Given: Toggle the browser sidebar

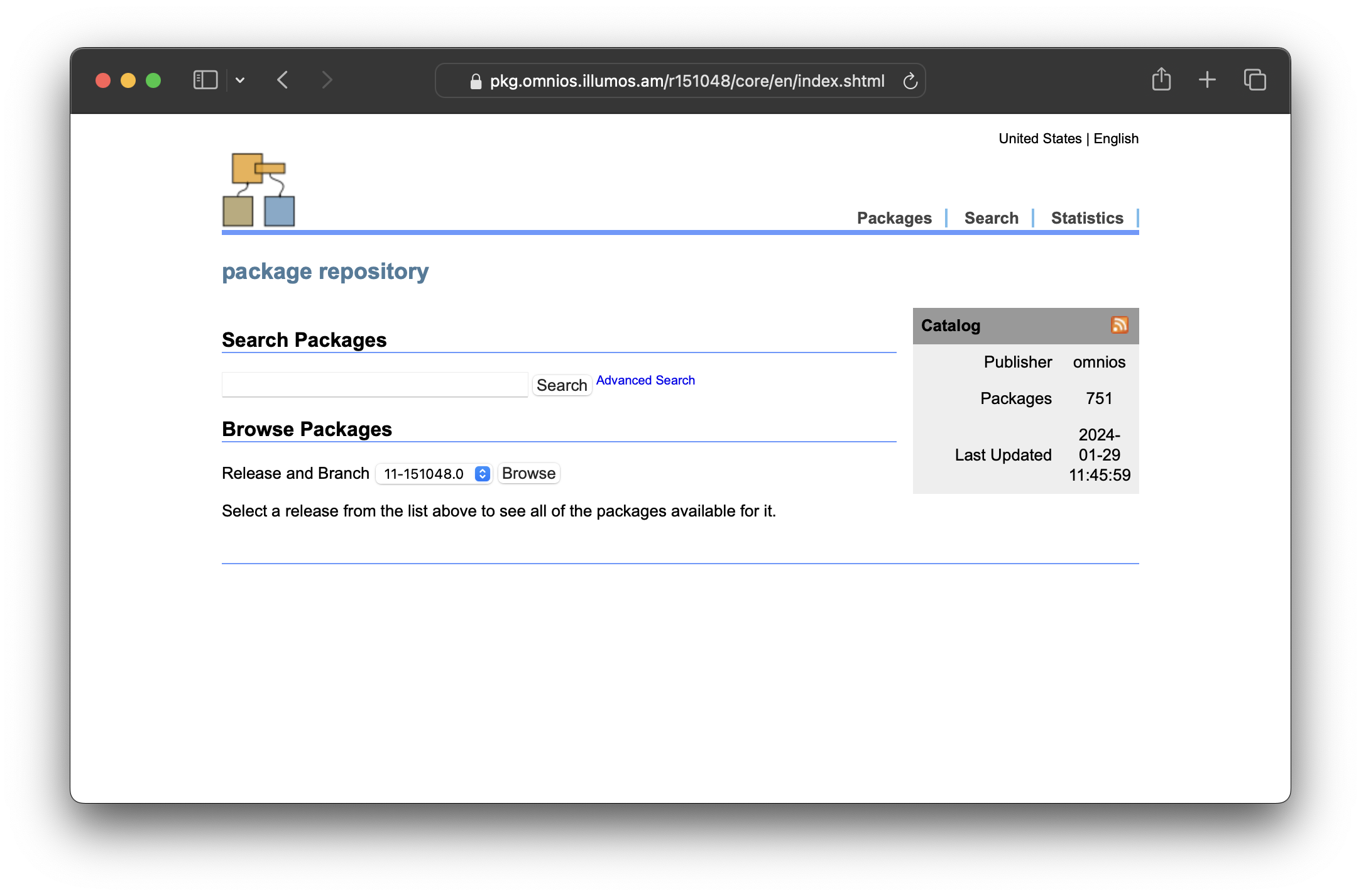Looking at the screenshot, I should [205, 80].
